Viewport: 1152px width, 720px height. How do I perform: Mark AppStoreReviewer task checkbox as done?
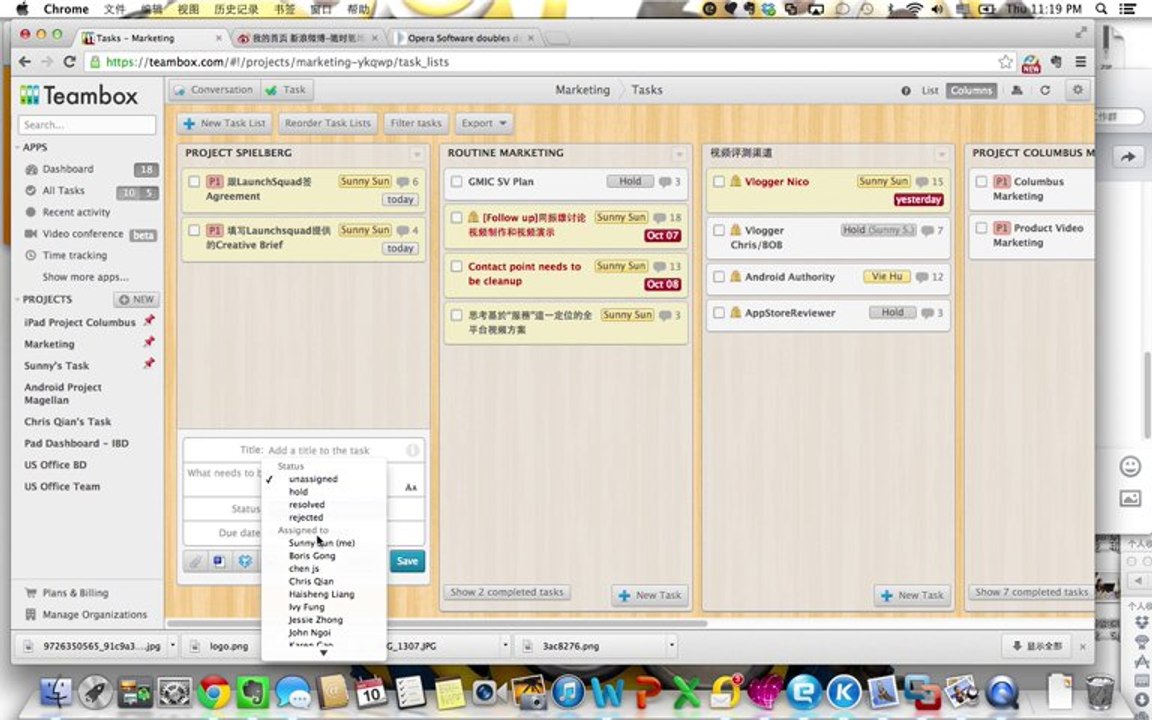click(718, 313)
